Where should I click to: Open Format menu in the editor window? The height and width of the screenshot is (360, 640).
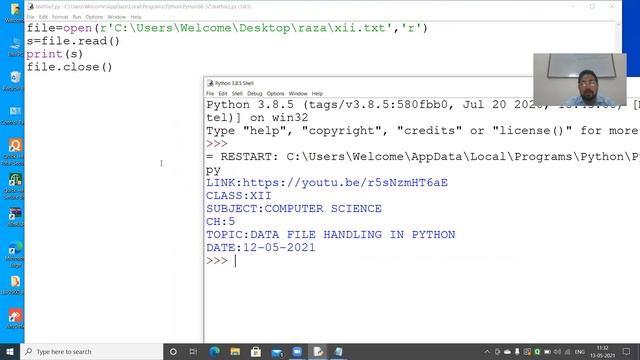point(60,17)
